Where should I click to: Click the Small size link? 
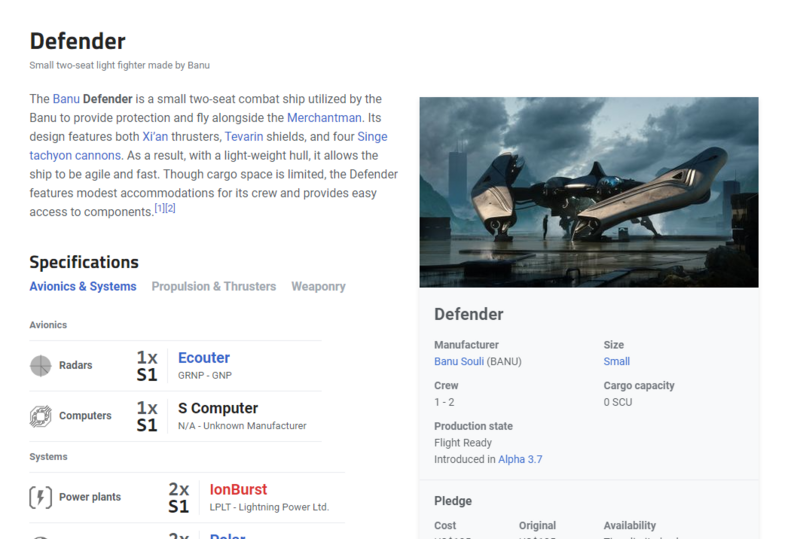616,361
